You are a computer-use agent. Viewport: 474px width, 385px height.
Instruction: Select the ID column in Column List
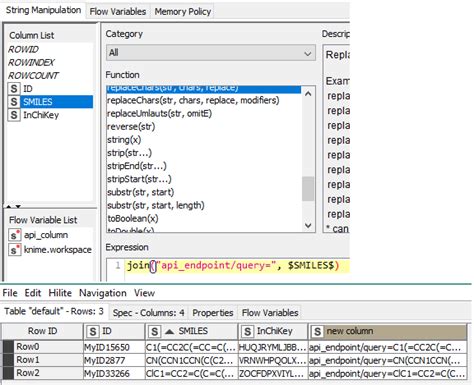tap(28, 89)
